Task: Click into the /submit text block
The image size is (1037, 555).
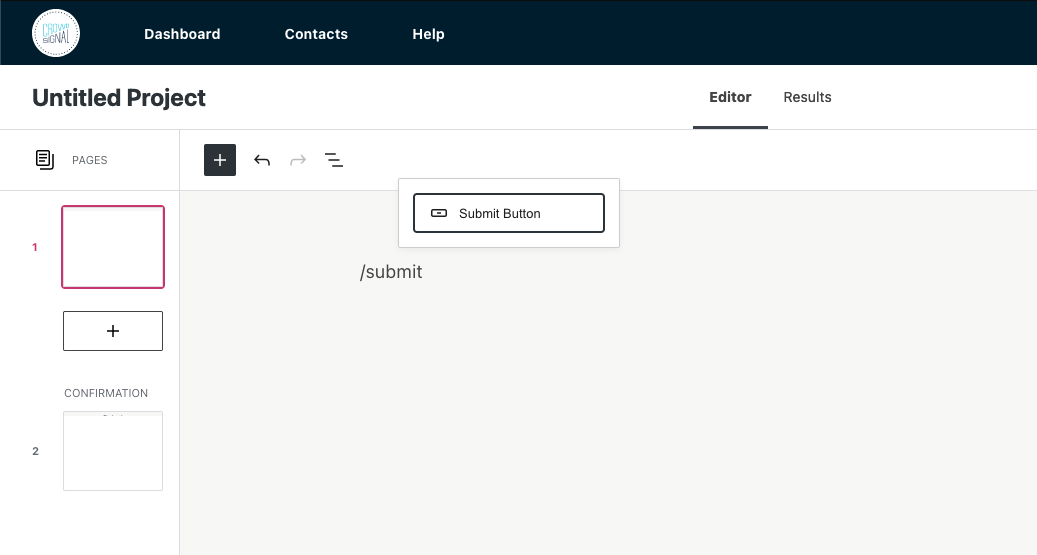Action: (x=391, y=272)
